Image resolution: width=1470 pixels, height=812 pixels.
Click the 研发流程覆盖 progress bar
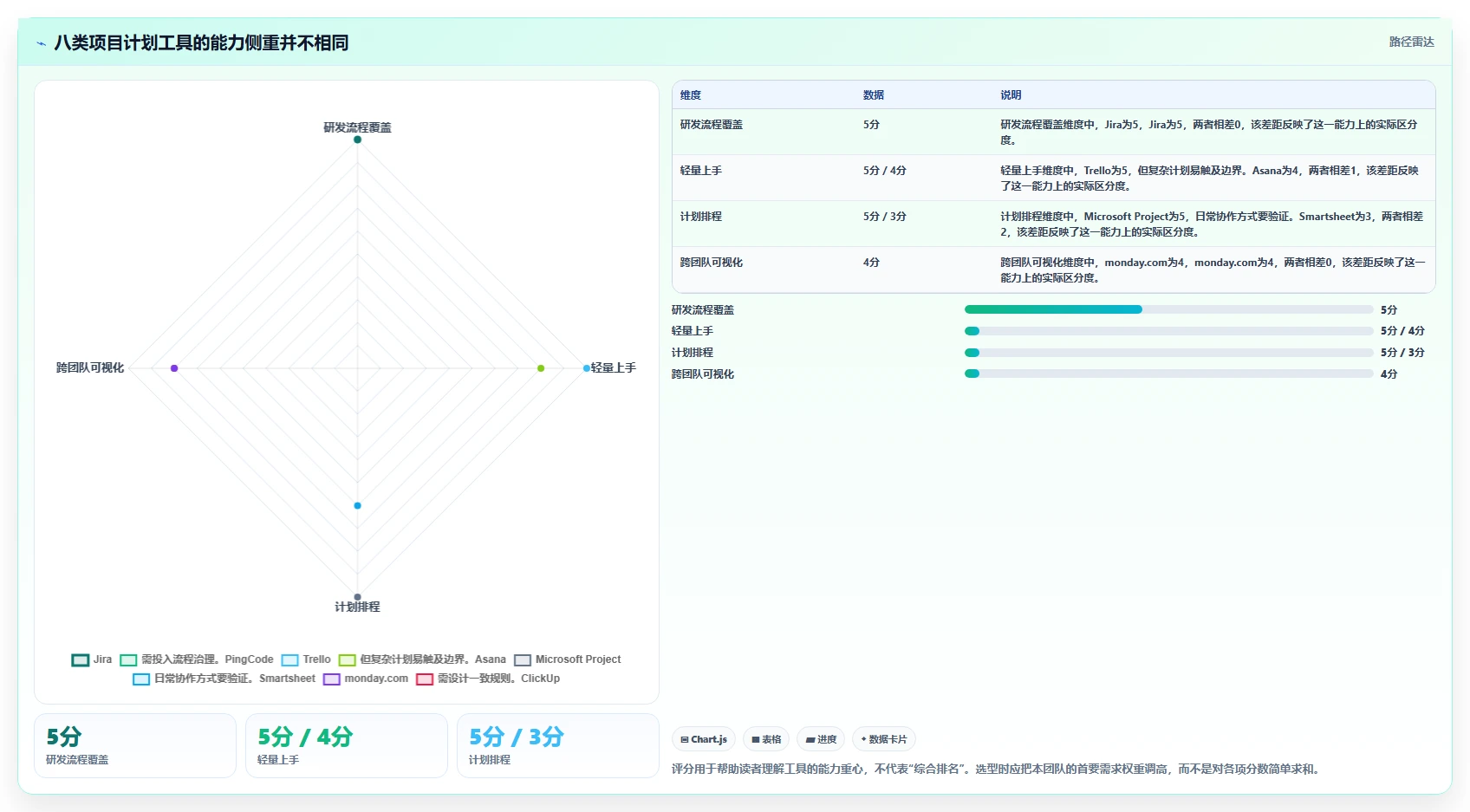pos(1168,309)
